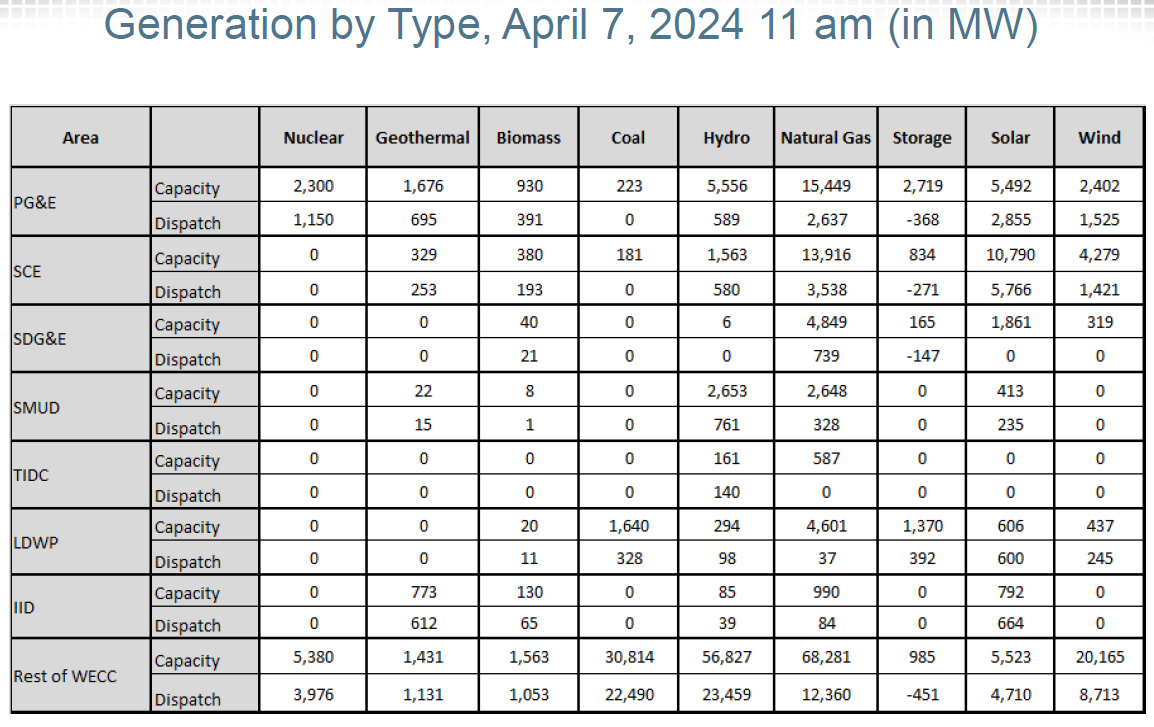This screenshot has height=727, width=1154.
Task: Click Rest of WECC hydro dispatch 23,459
Action: [726, 694]
